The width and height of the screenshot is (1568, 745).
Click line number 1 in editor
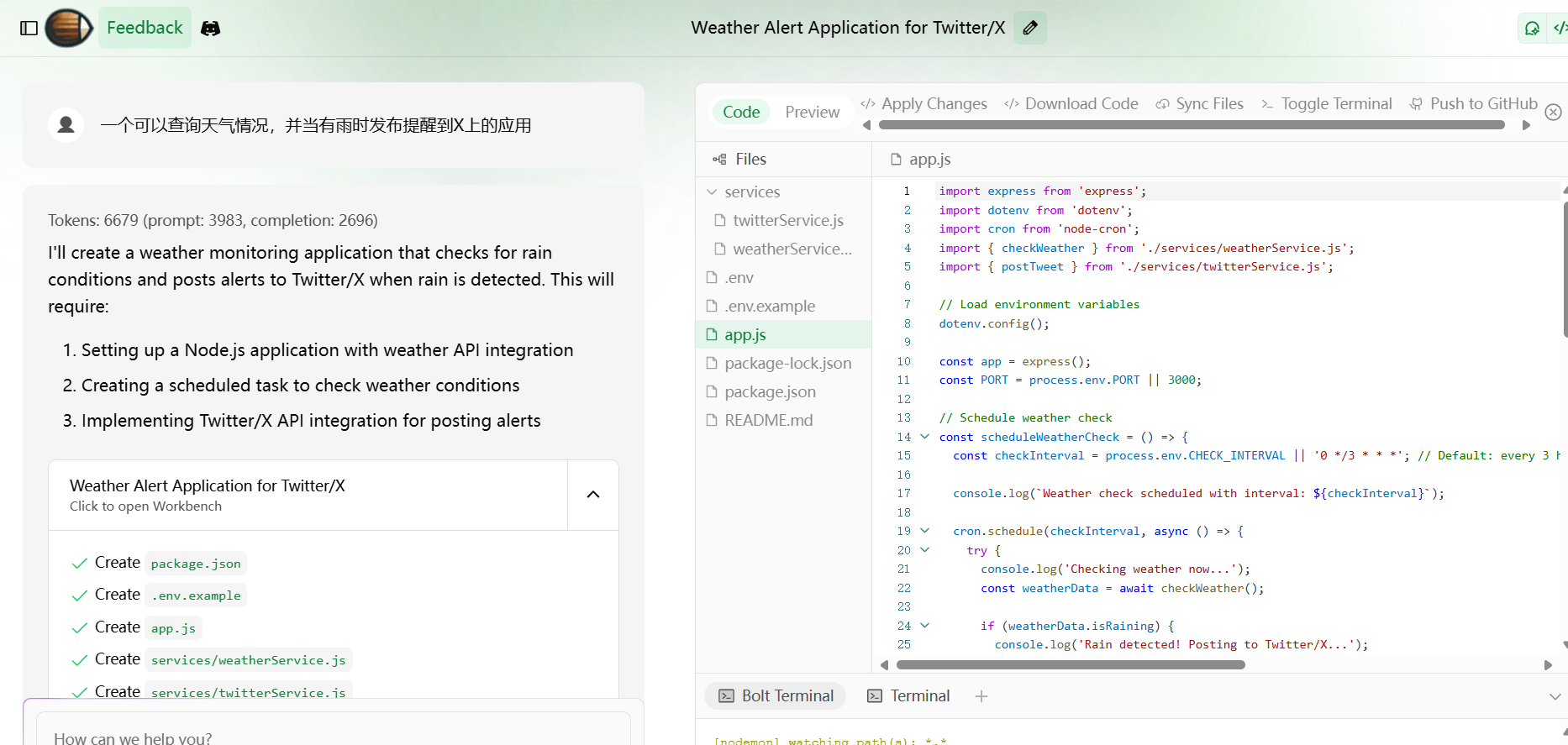pos(907,191)
